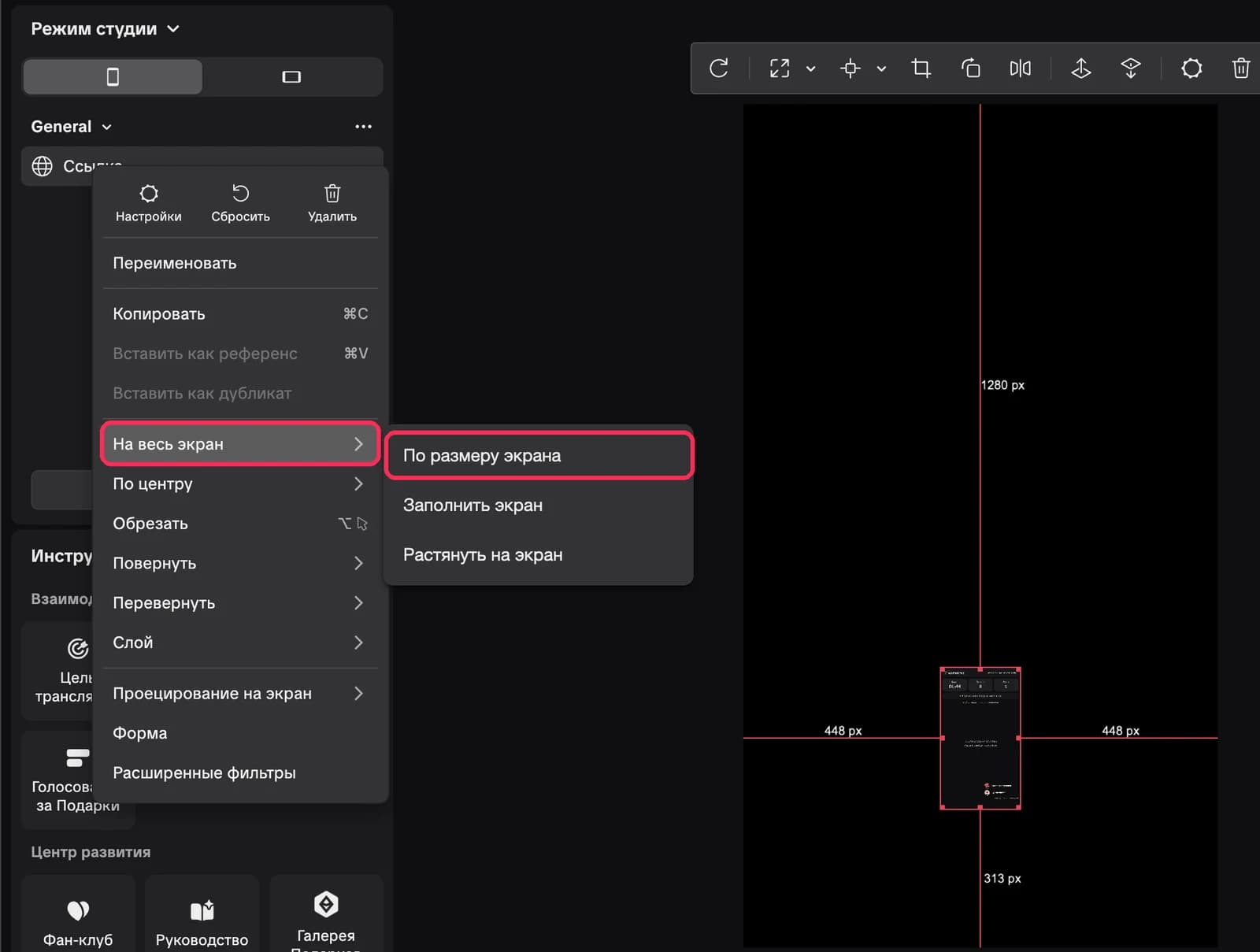Open the General three-dots menu
This screenshot has width=1260, height=952.
click(363, 127)
